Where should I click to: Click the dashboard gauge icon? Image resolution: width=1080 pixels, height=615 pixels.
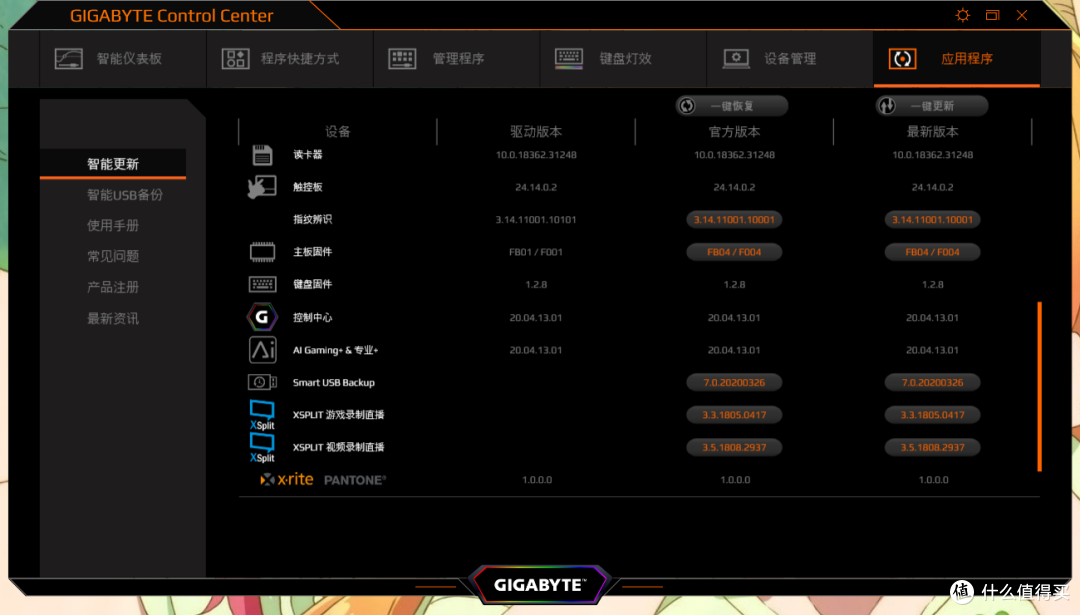pos(69,59)
